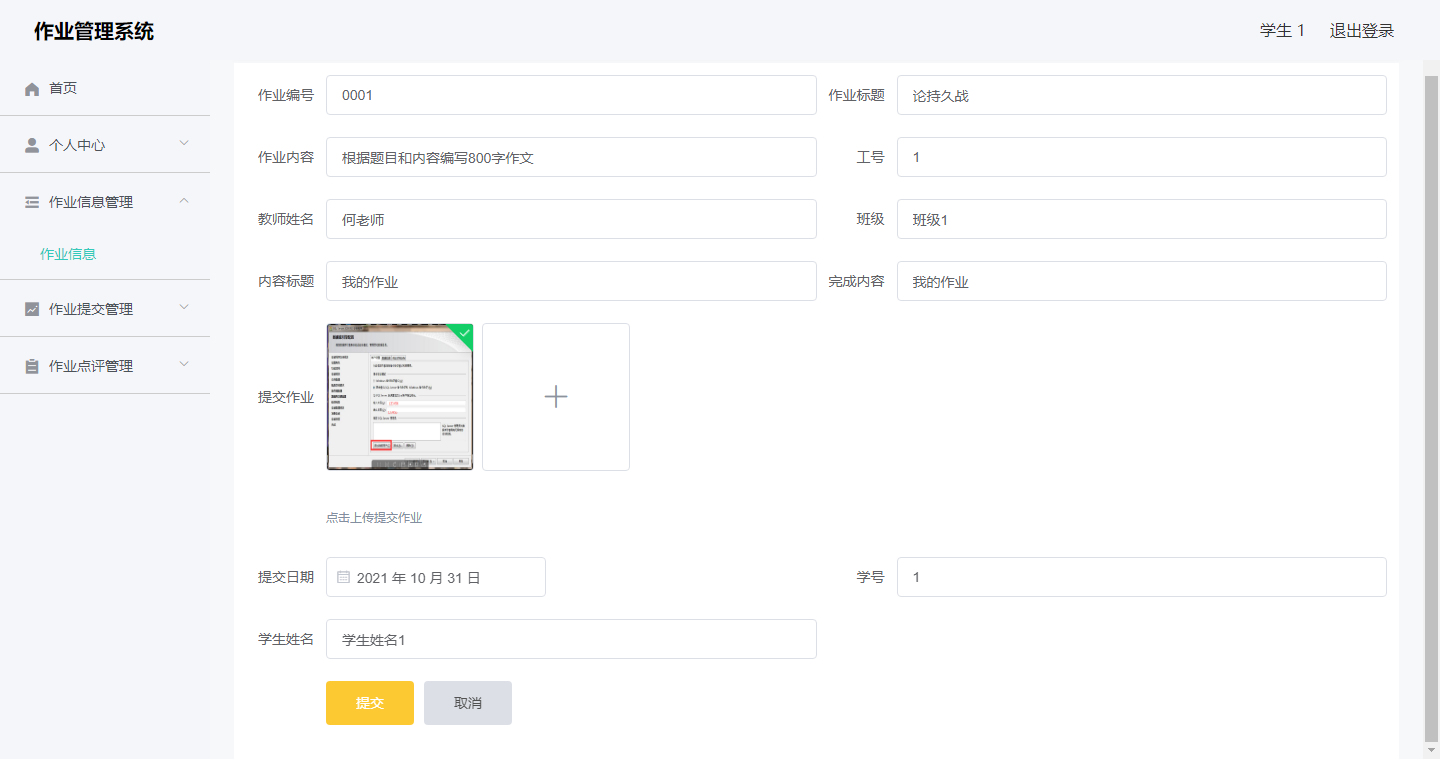The width and height of the screenshot is (1440, 759).
Task: Click the chart icon beside 作业提交管理
Action: (x=32, y=309)
